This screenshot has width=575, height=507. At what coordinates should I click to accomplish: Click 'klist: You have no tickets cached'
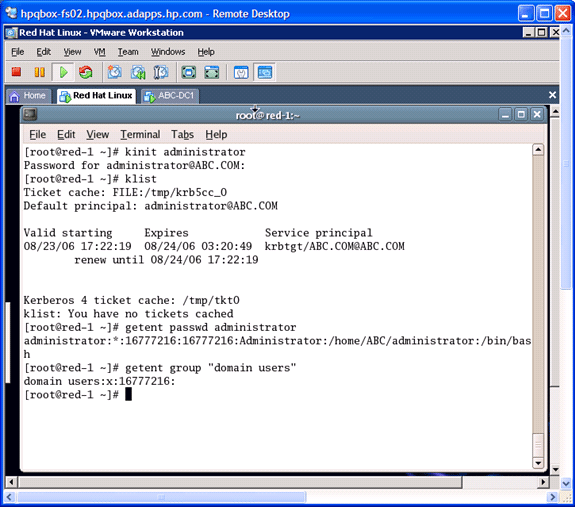(x=128, y=314)
